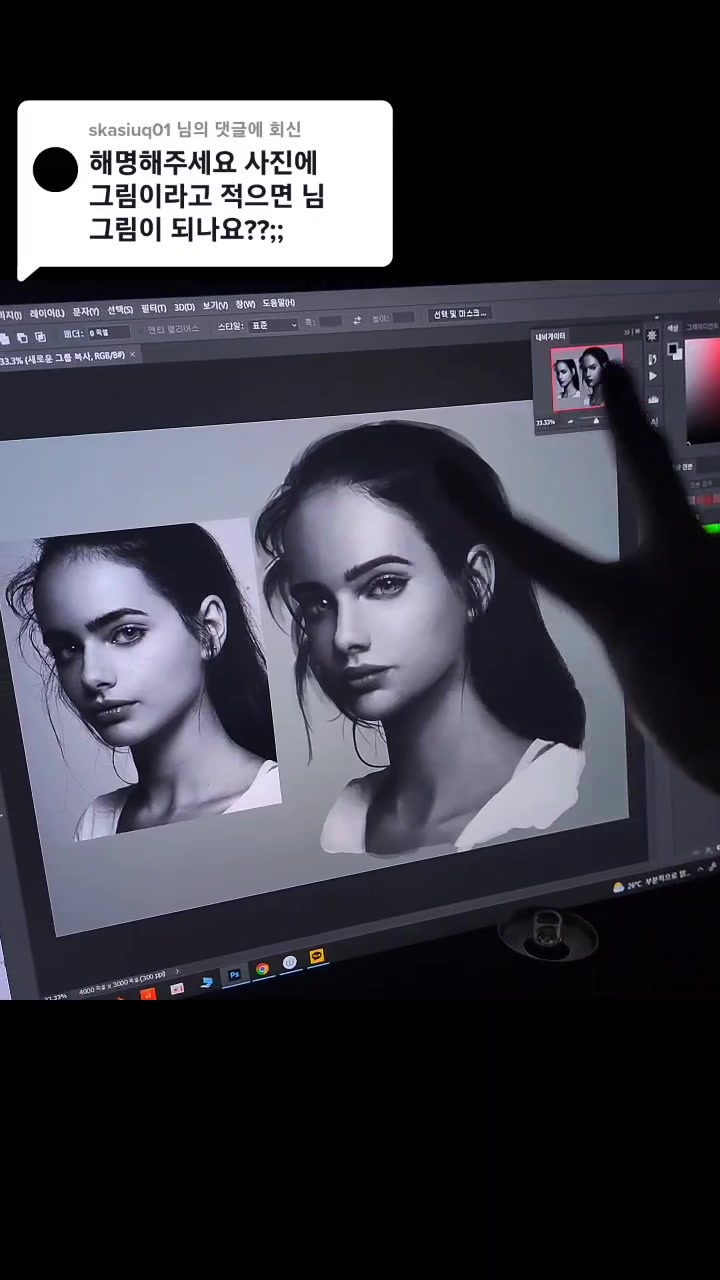Open the 레이어(L) menu in Photoshop

coord(47,313)
